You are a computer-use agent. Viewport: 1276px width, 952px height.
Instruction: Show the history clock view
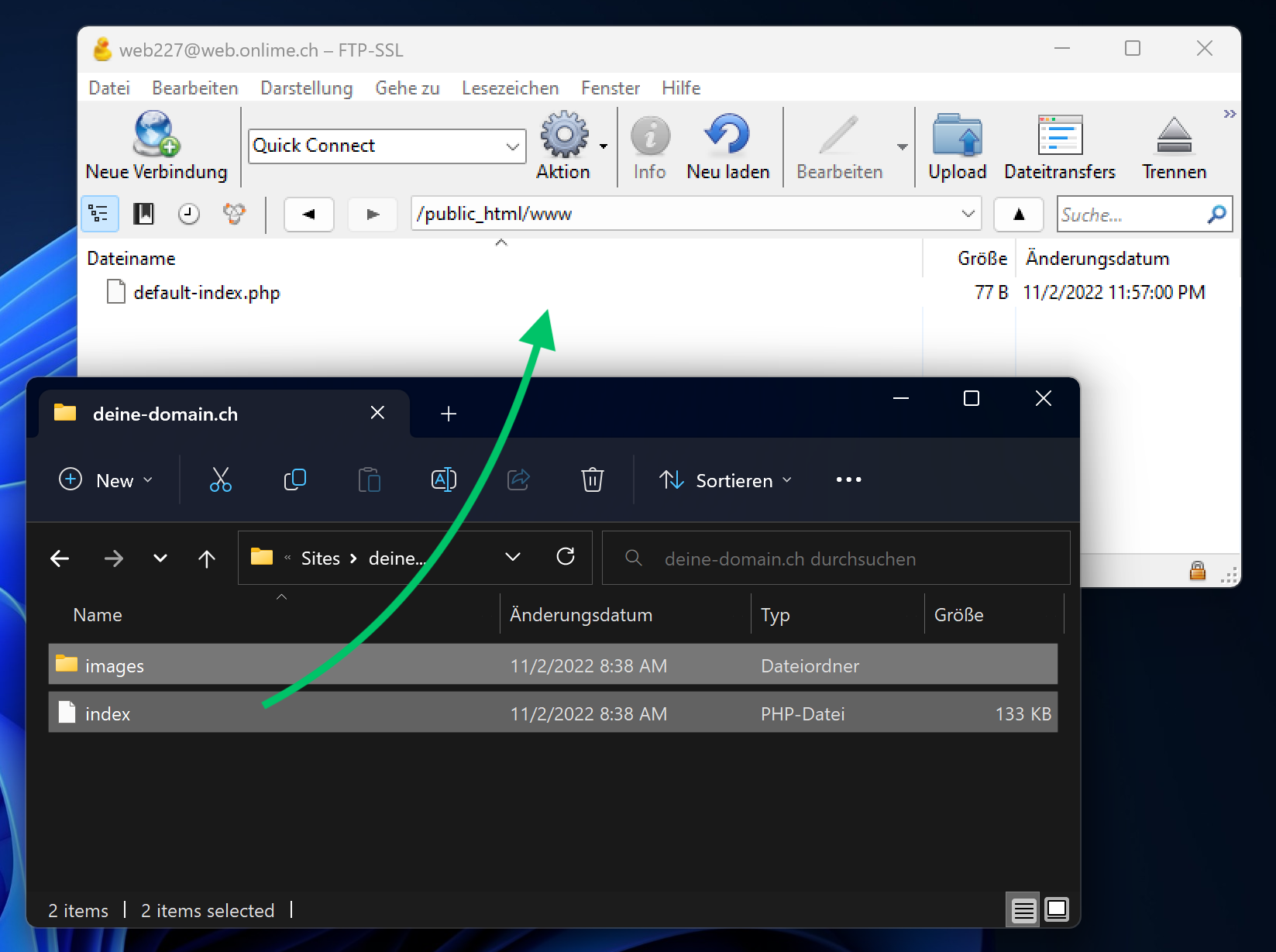pos(189,214)
